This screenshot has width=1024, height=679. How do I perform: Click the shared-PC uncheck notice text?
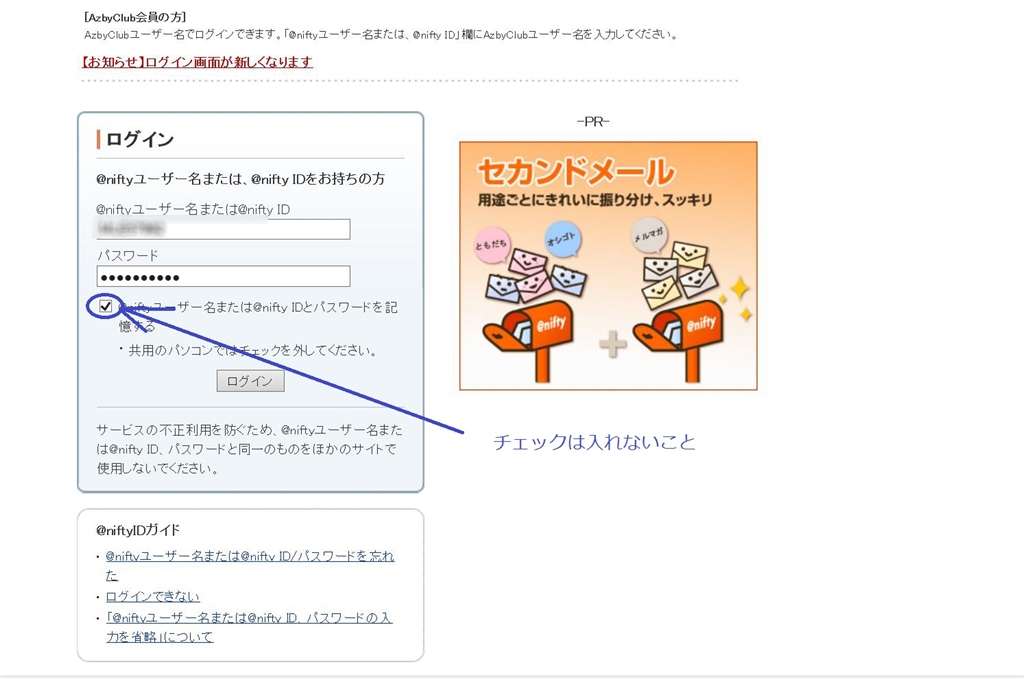coord(253,351)
